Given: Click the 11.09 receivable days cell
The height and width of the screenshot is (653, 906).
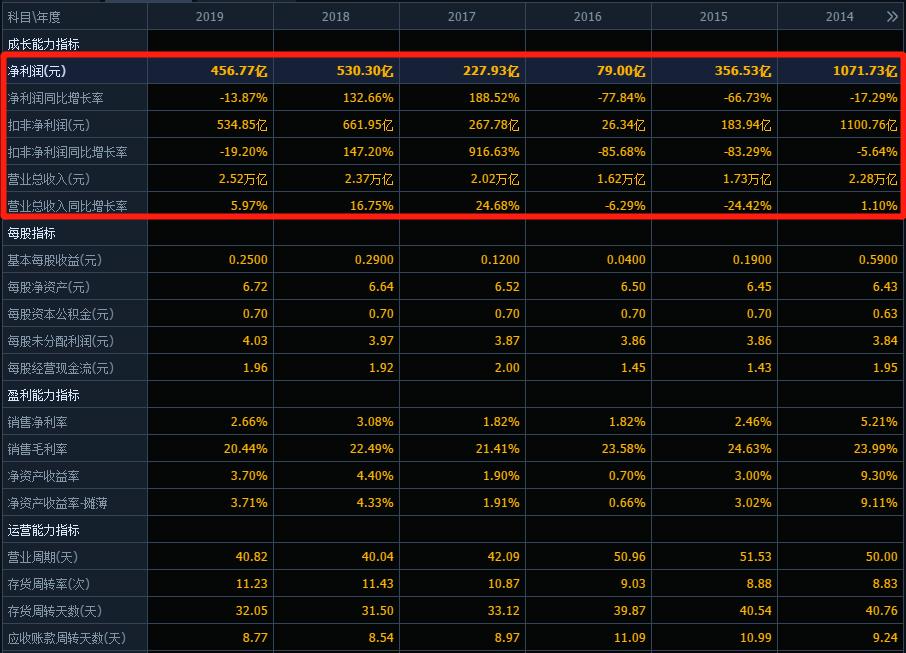Looking at the screenshot, I should [630, 637].
